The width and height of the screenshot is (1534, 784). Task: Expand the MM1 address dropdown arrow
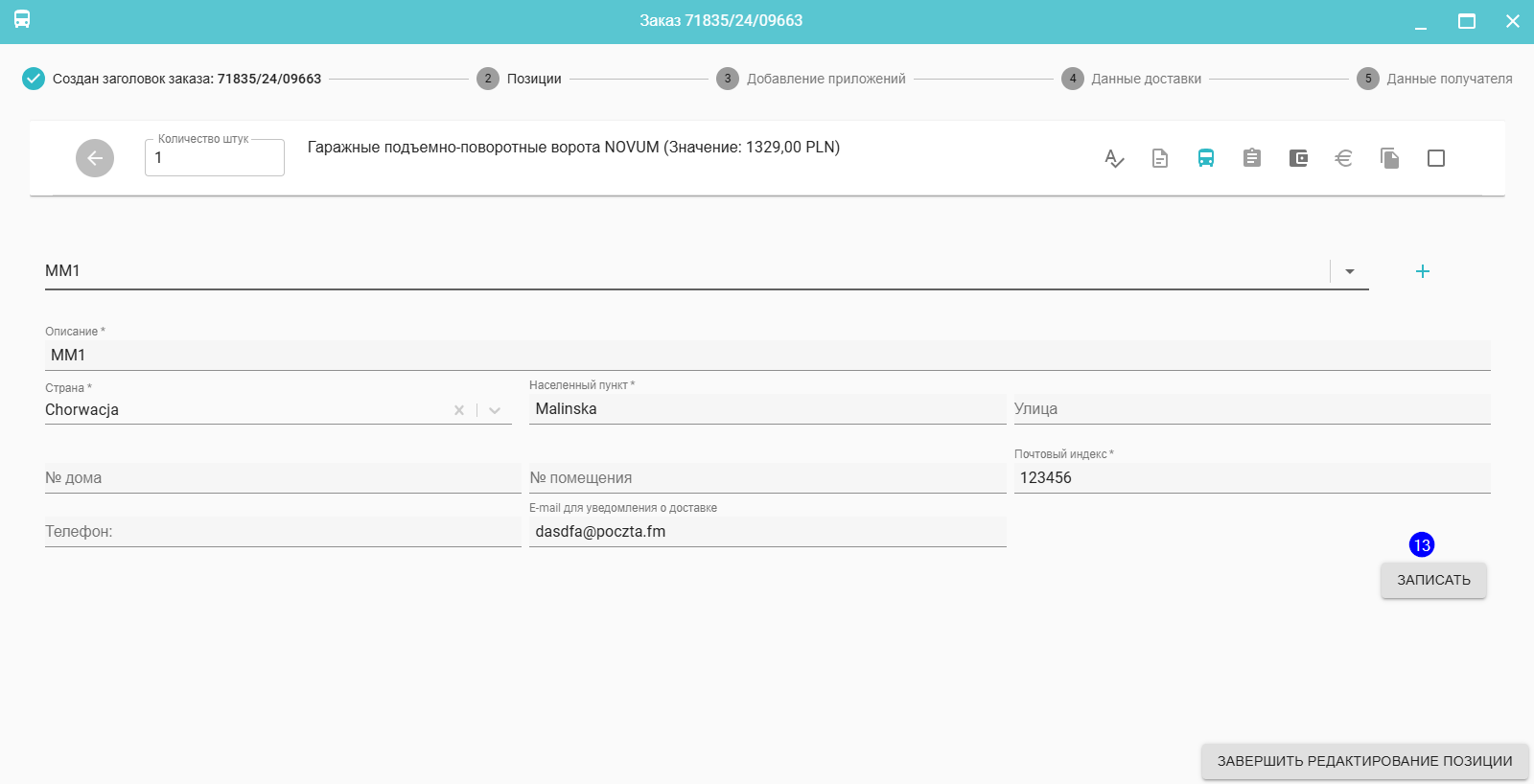click(1349, 271)
